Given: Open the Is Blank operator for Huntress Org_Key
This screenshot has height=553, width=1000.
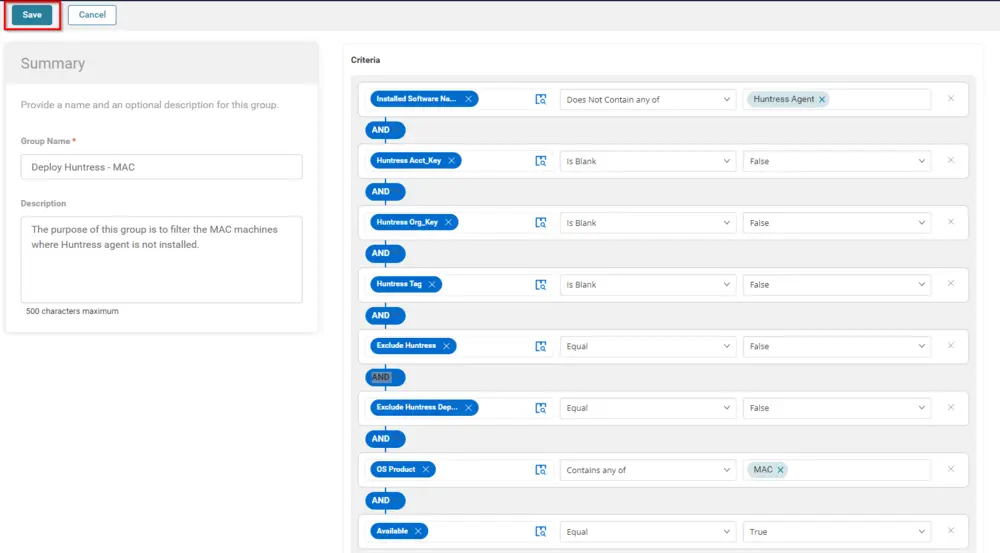Looking at the screenshot, I should click(x=647, y=223).
